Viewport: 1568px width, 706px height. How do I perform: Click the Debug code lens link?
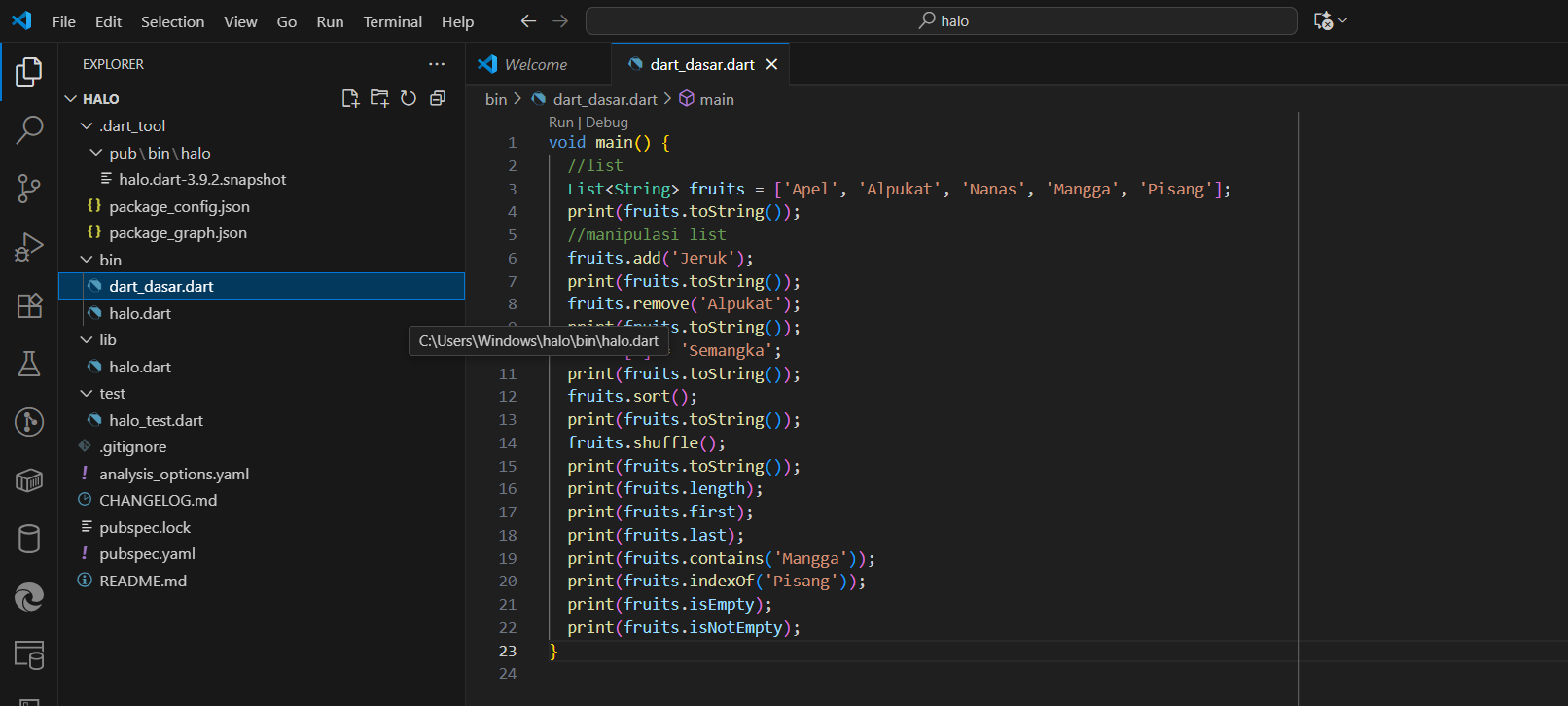607,123
